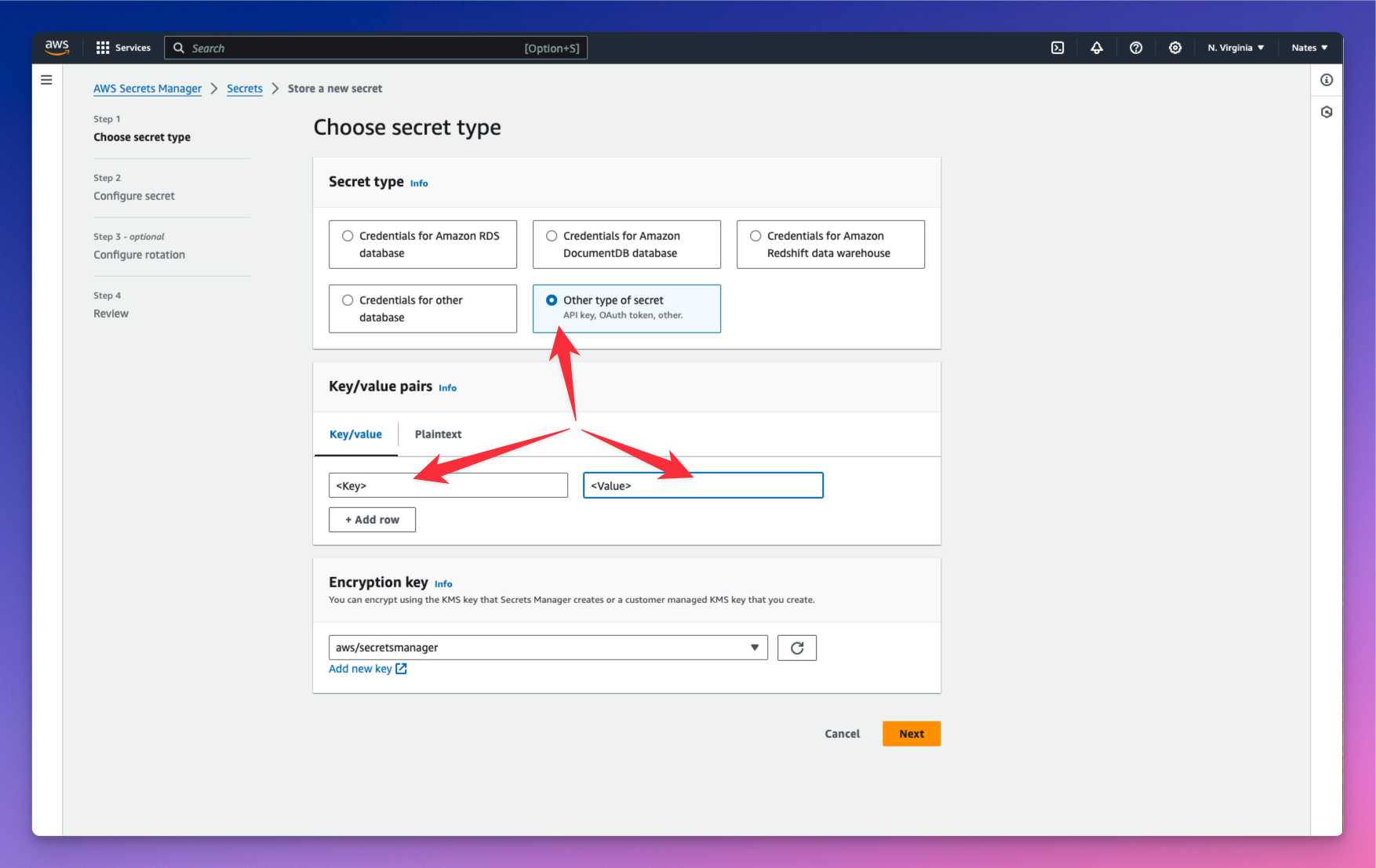Click the Add row button
This screenshot has height=868, width=1376.
(x=372, y=520)
